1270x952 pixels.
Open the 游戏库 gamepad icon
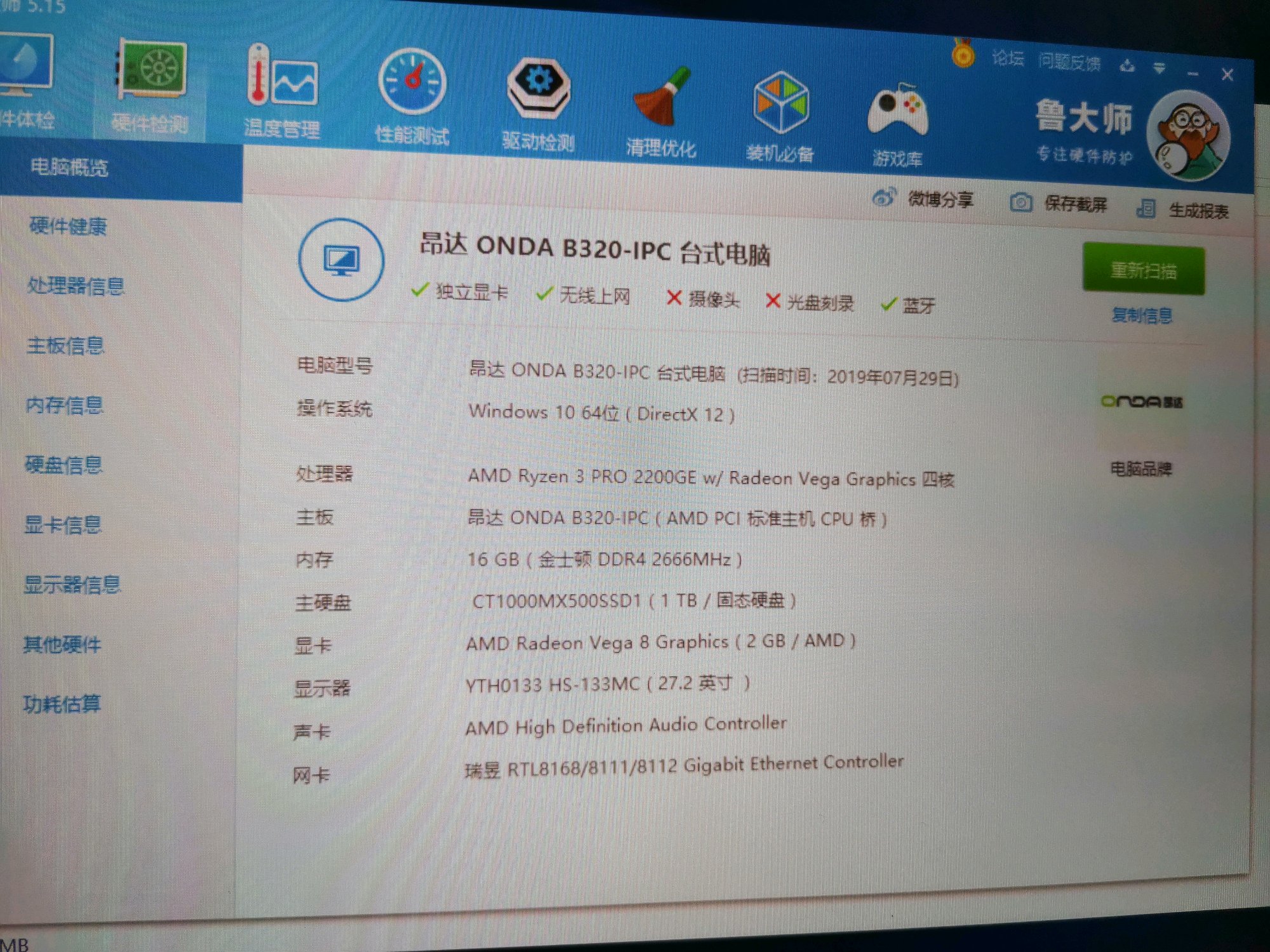coord(897,109)
